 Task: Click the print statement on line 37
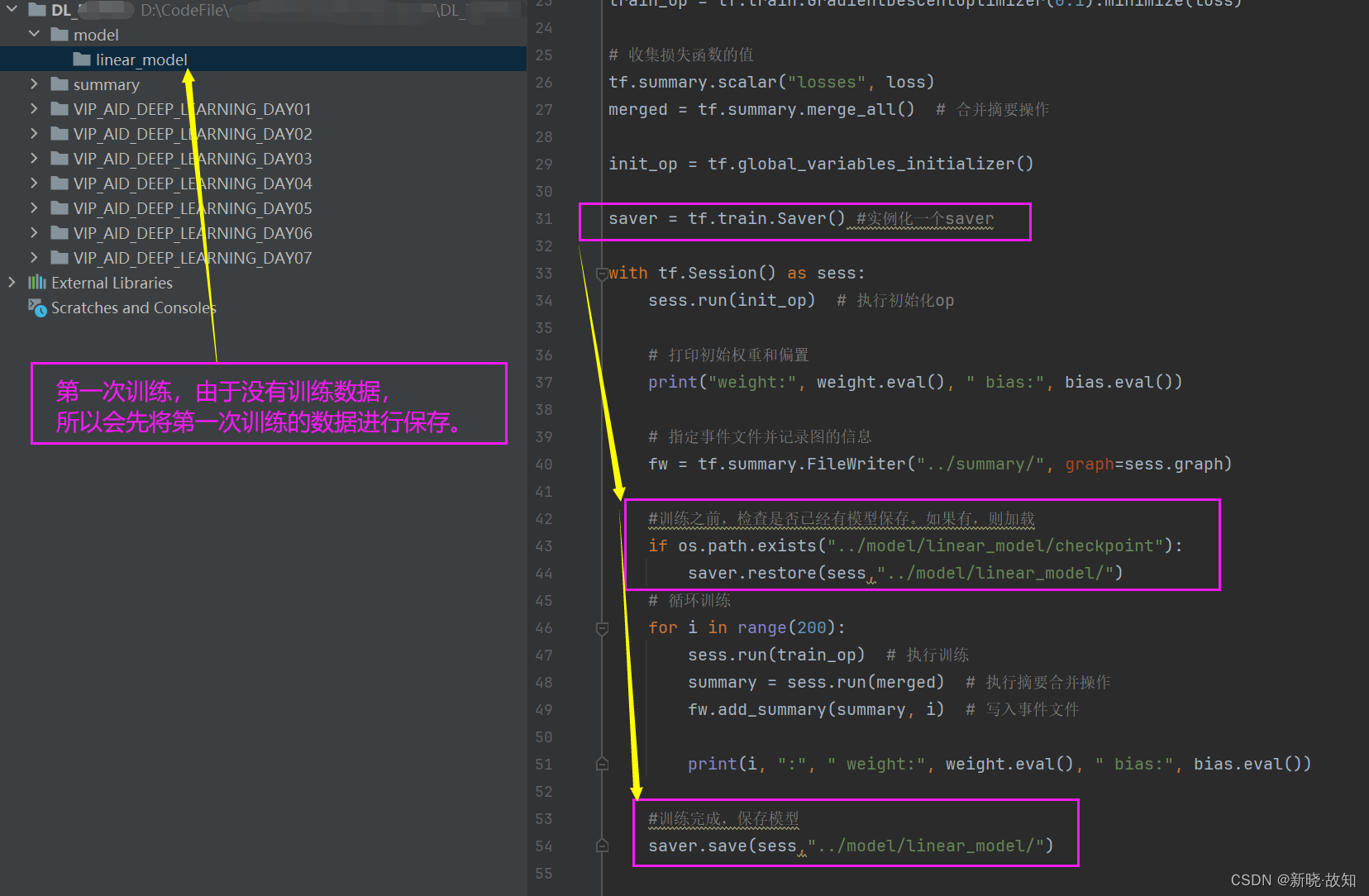(915, 382)
